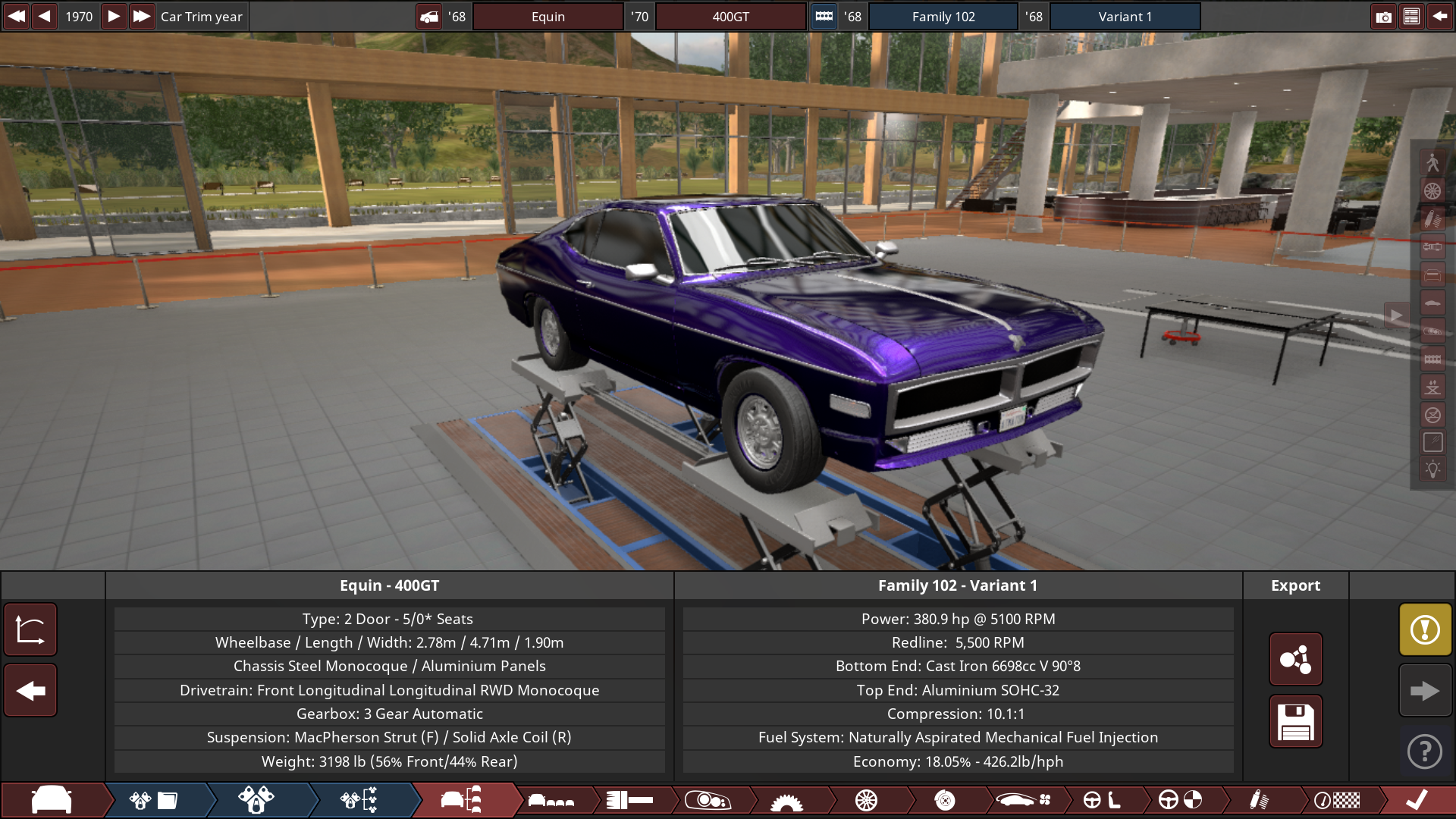Click the walking person view icon
This screenshot has height=819, width=1456.
tap(1432, 162)
